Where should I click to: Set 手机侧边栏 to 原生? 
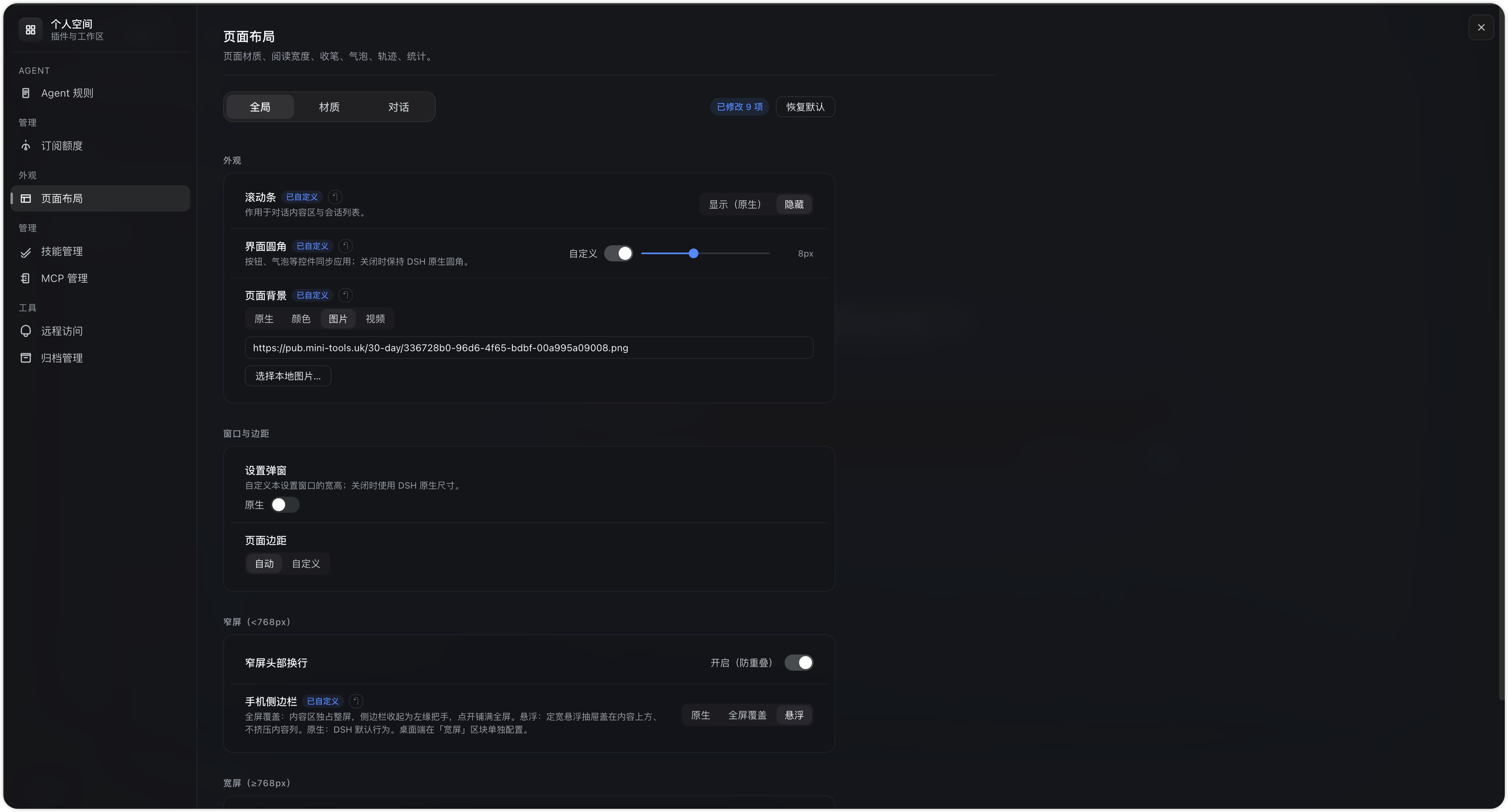(x=700, y=715)
